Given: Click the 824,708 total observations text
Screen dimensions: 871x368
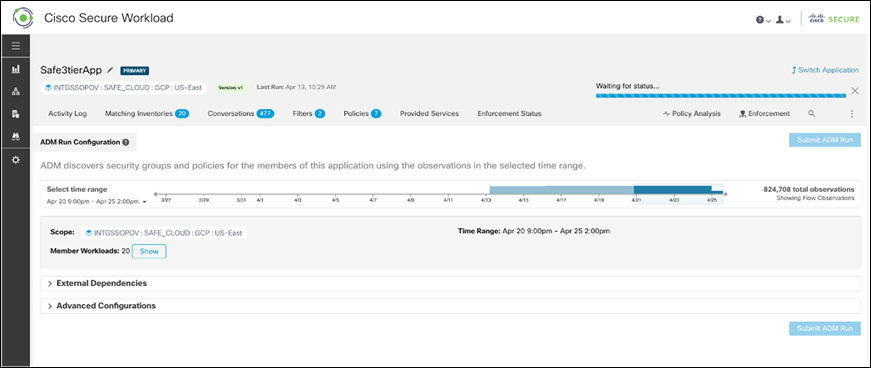Looking at the screenshot, I should [809, 189].
